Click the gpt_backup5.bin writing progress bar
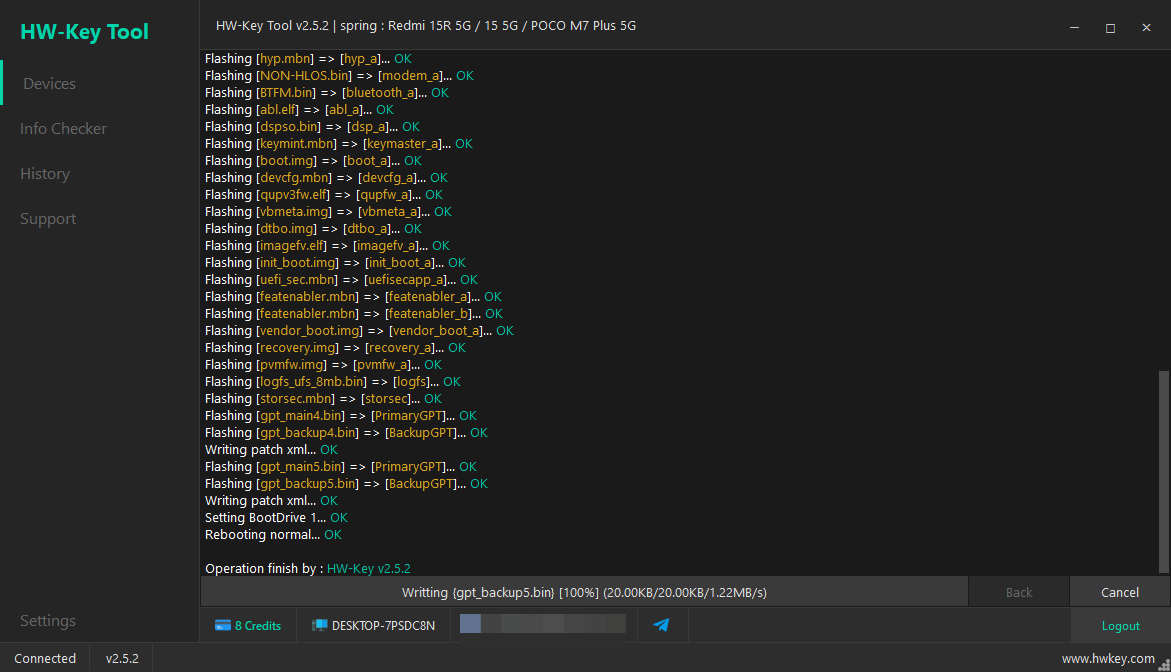The width and height of the screenshot is (1171, 672). [584, 592]
